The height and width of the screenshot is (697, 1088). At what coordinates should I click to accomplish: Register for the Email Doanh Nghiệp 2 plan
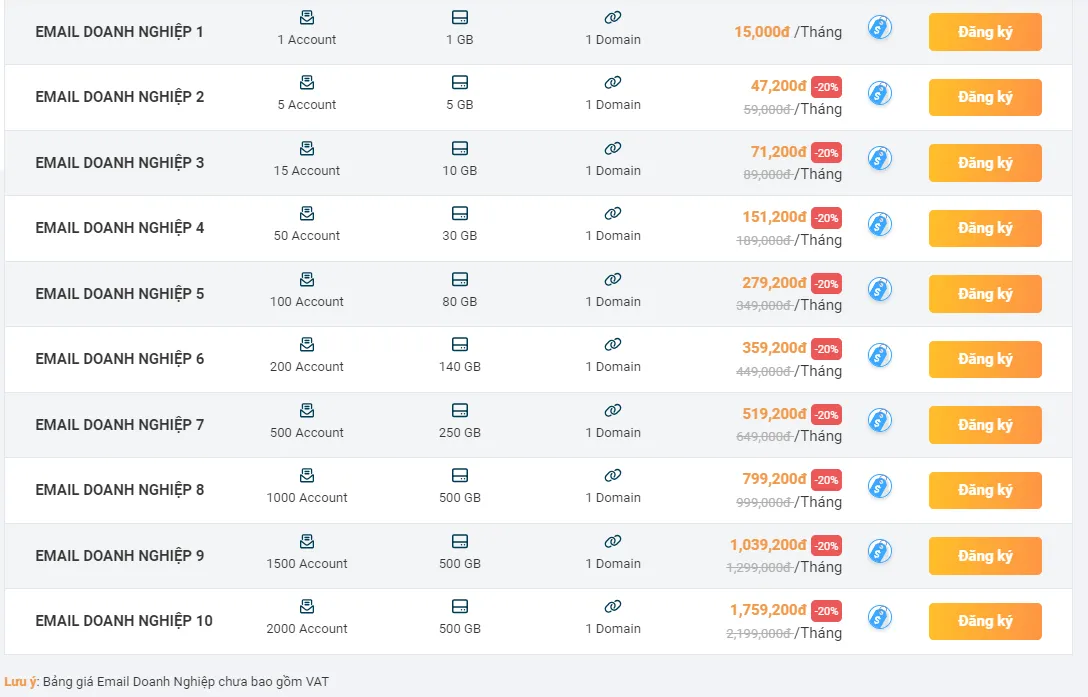(985, 97)
